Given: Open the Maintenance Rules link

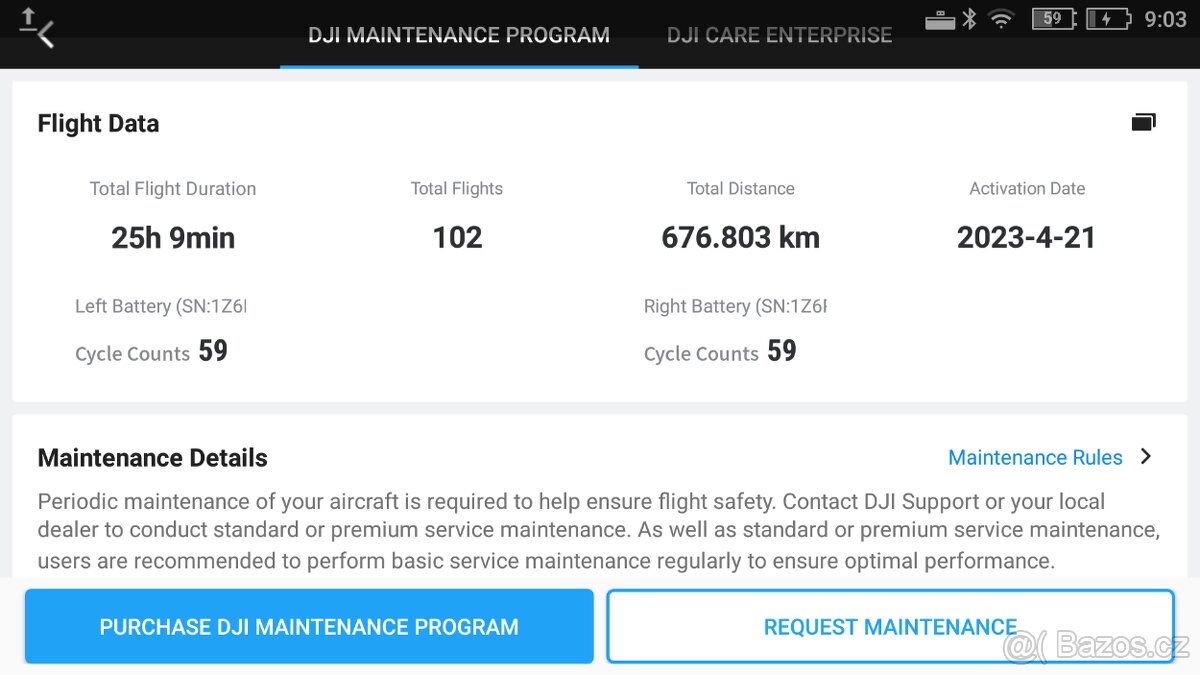Looking at the screenshot, I should (1035, 457).
